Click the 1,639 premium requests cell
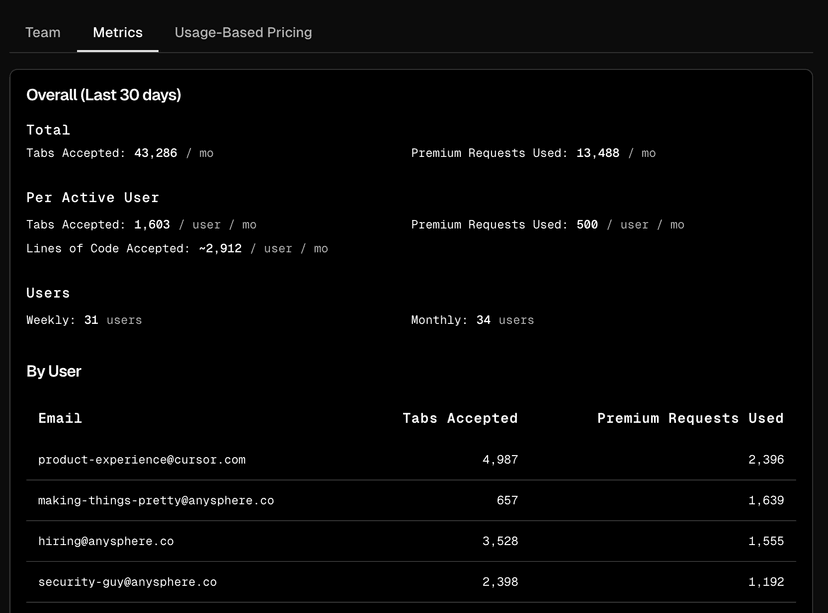Screen dimensions: 828x613 pyautogui.click(x=765, y=500)
